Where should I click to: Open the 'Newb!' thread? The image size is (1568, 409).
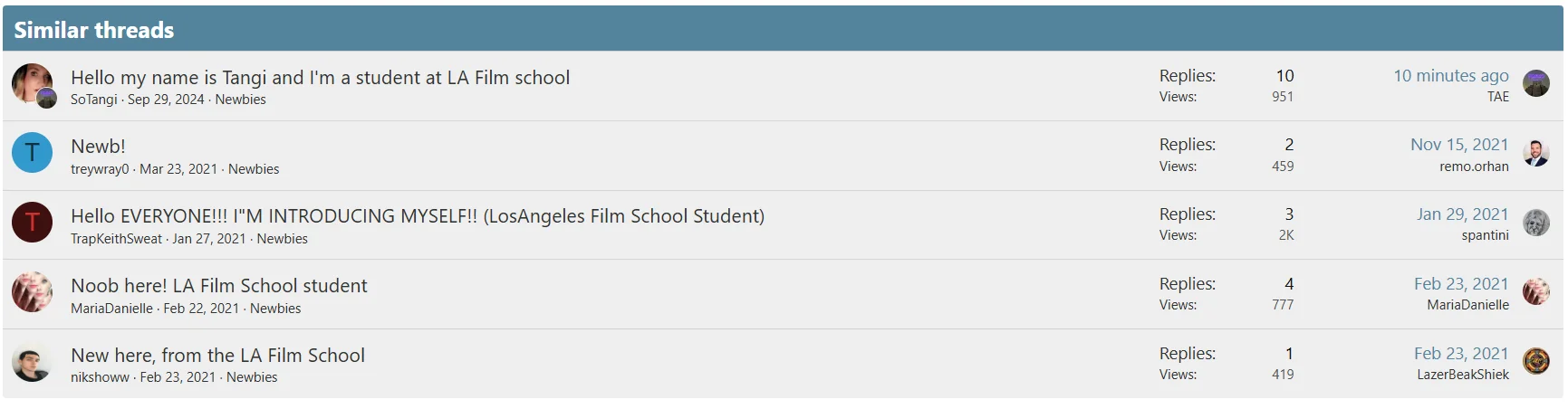tap(98, 147)
